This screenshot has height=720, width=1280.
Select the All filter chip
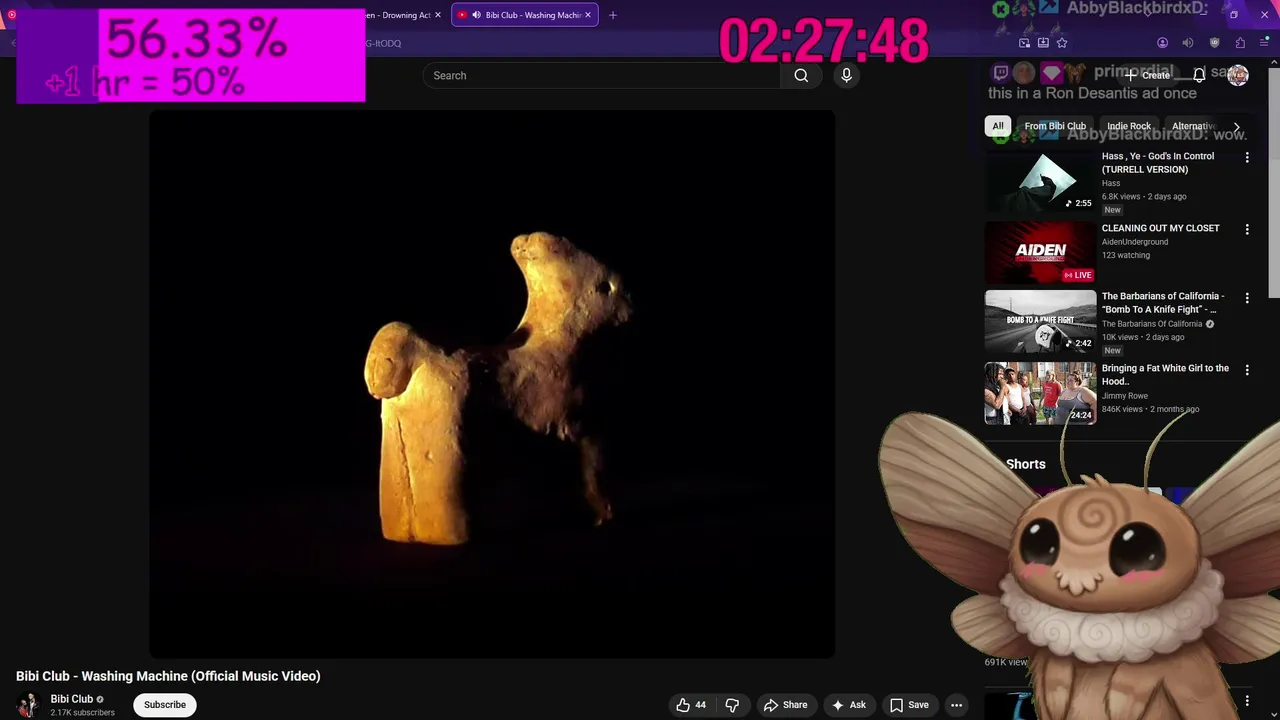click(x=998, y=126)
